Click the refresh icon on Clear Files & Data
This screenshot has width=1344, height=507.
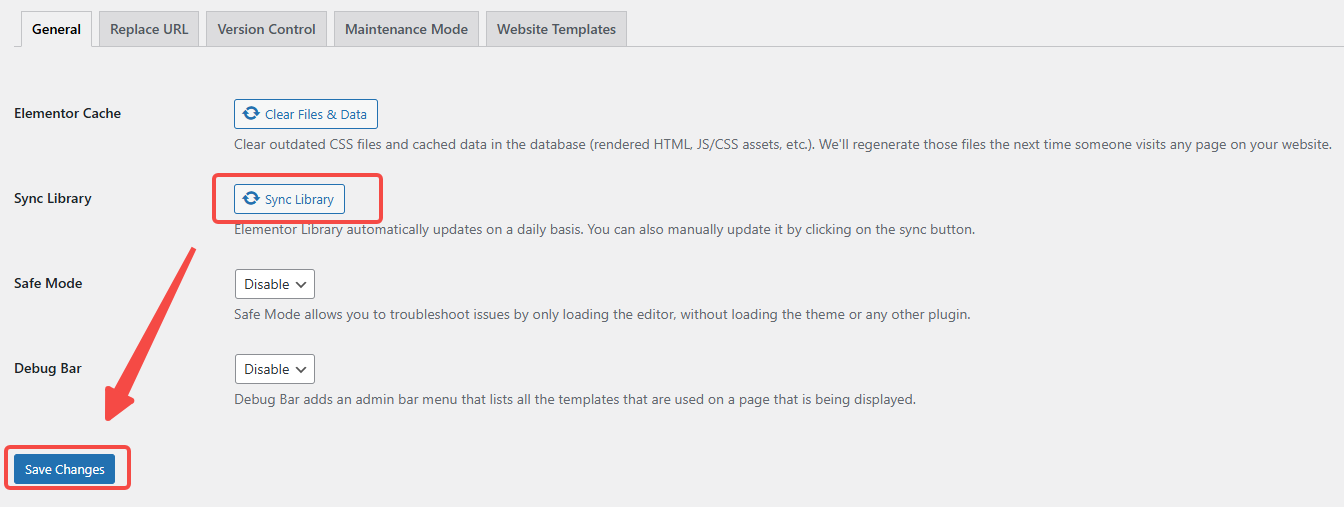click(251, 114)
